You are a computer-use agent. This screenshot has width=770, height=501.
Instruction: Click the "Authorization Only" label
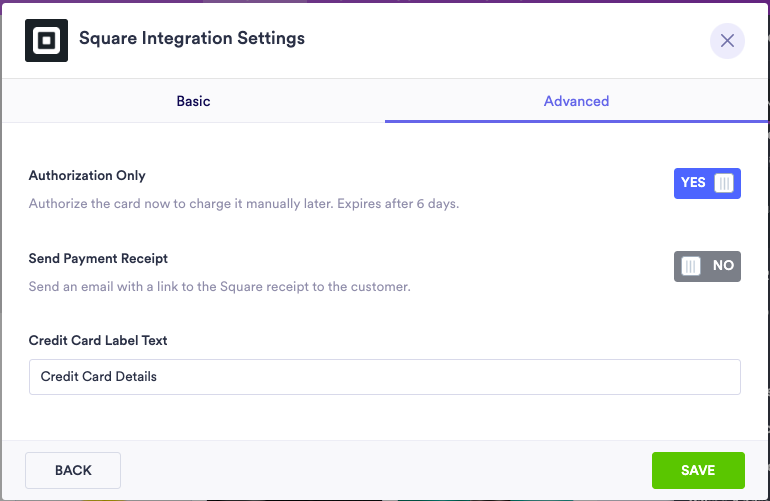pyautogui.click(x=87, y=176)
